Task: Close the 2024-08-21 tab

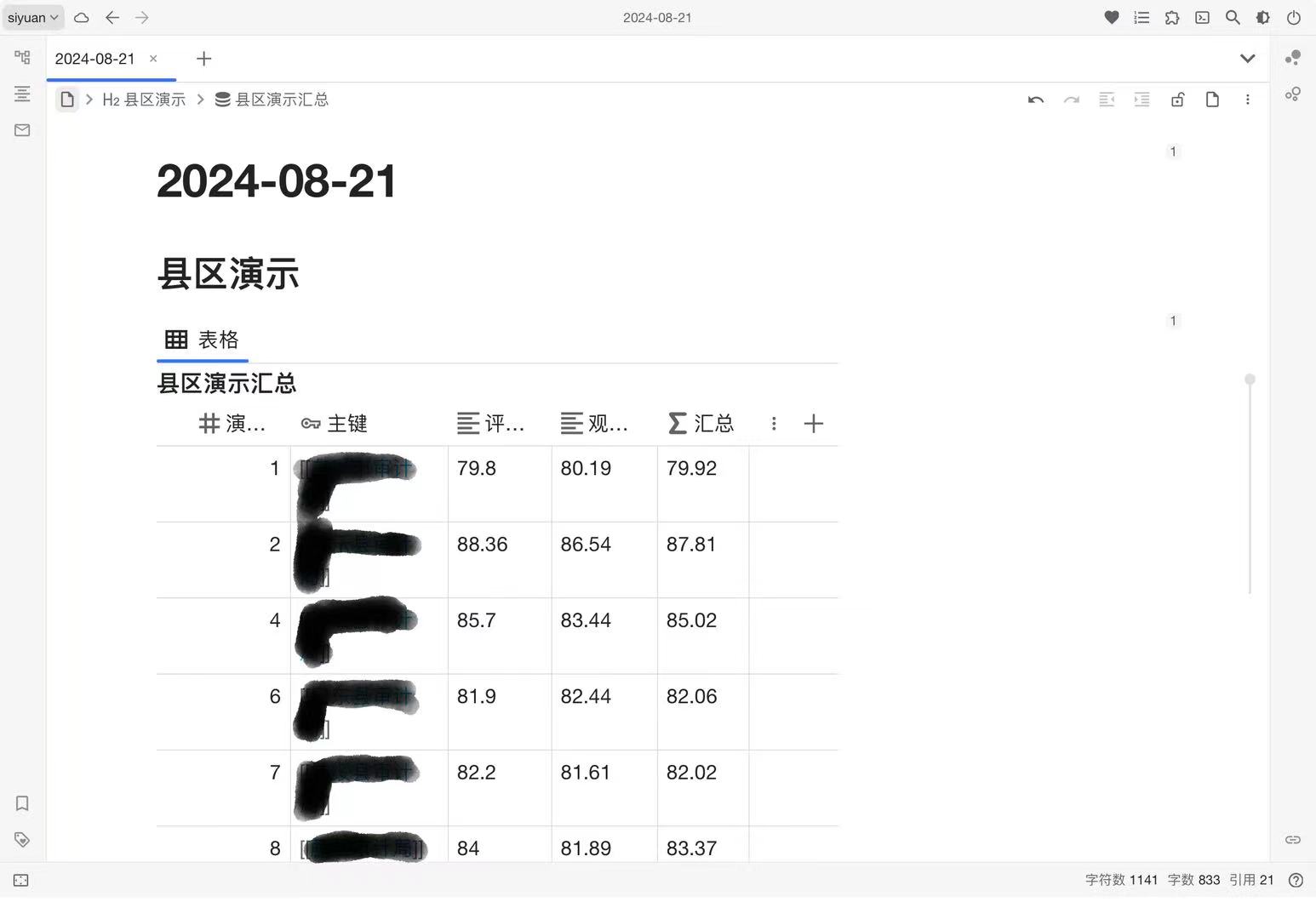Action: coord(153,59)
